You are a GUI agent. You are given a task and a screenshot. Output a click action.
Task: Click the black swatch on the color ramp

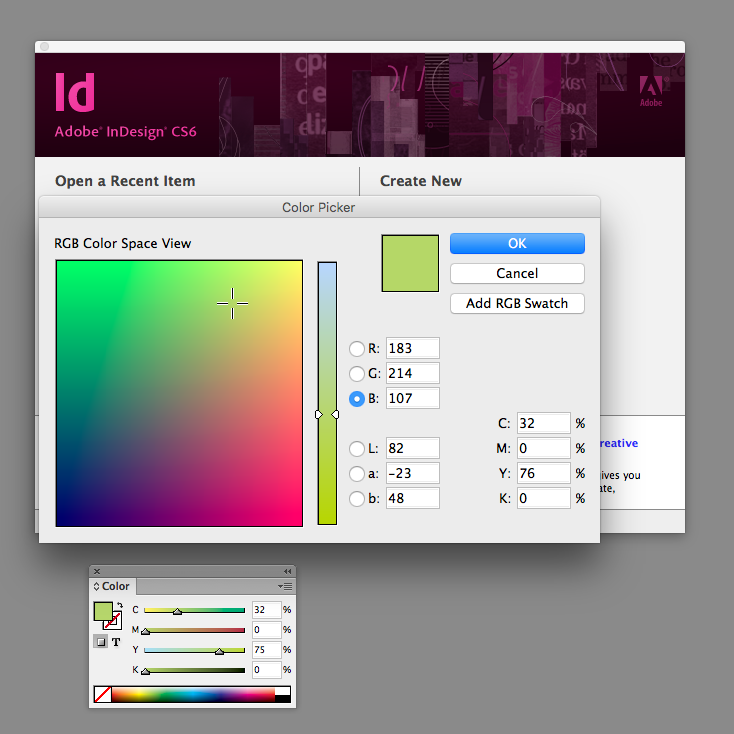pos(282,699)
